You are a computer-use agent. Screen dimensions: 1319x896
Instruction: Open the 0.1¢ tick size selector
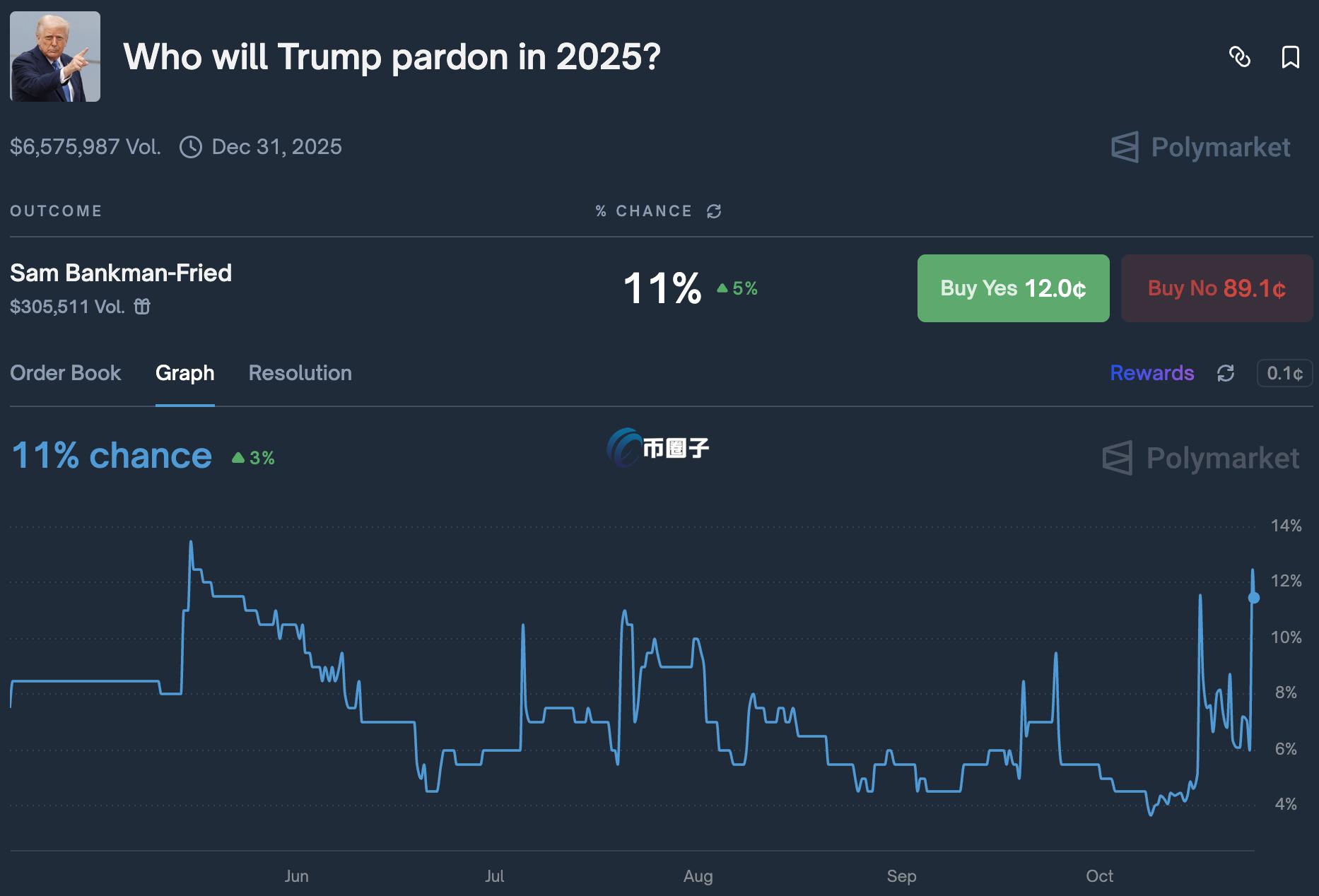point(1284,373)
